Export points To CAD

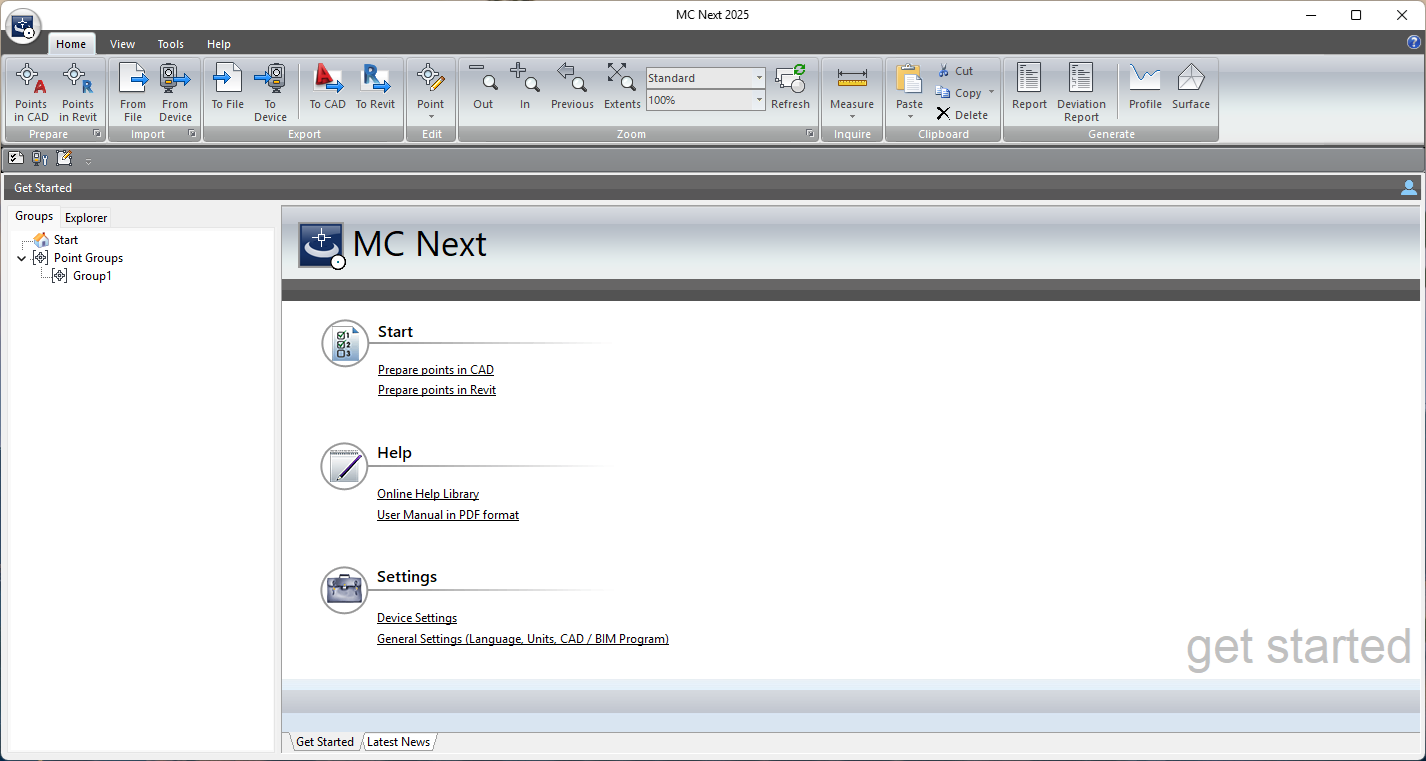328,87
